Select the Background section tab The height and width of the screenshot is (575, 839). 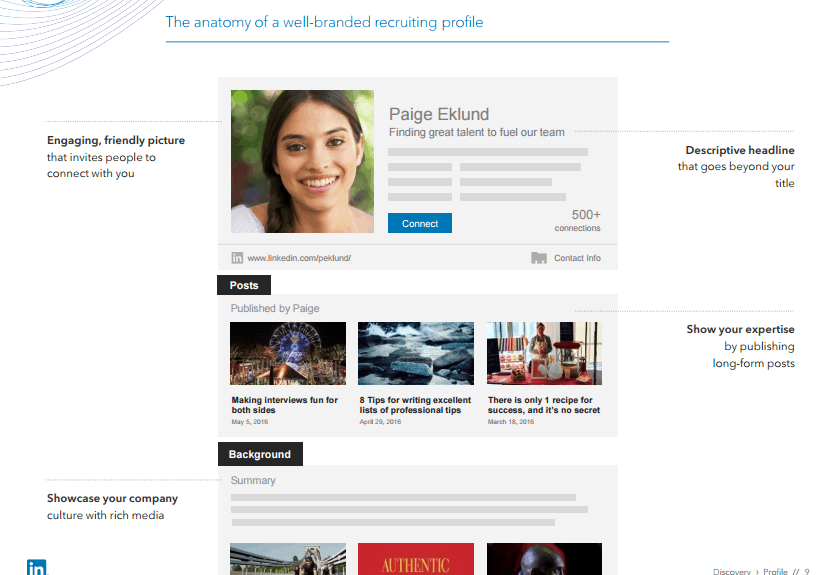pyautogui.click(x=260, y=454)
